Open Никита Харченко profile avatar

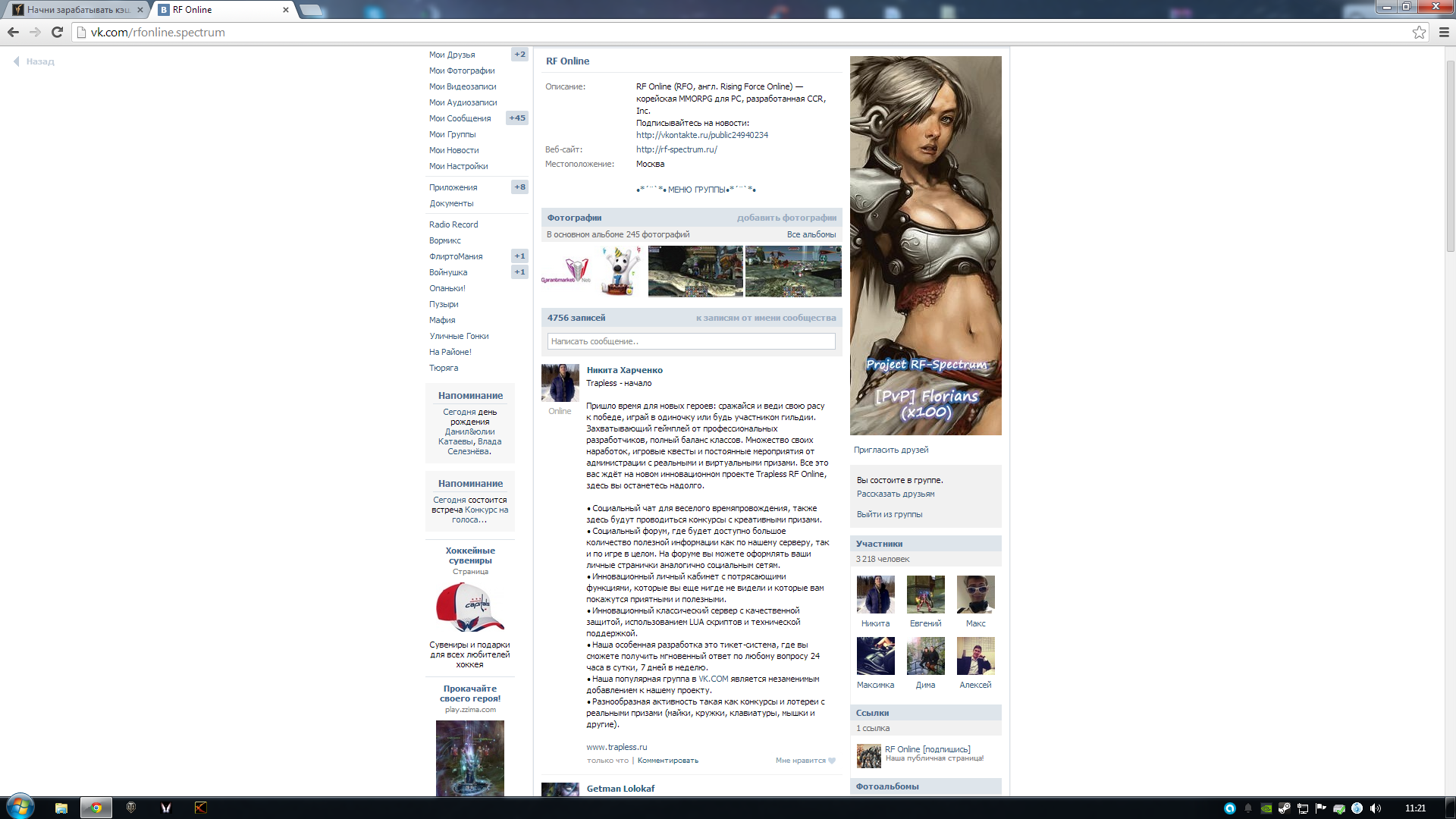tap(560, 383)
